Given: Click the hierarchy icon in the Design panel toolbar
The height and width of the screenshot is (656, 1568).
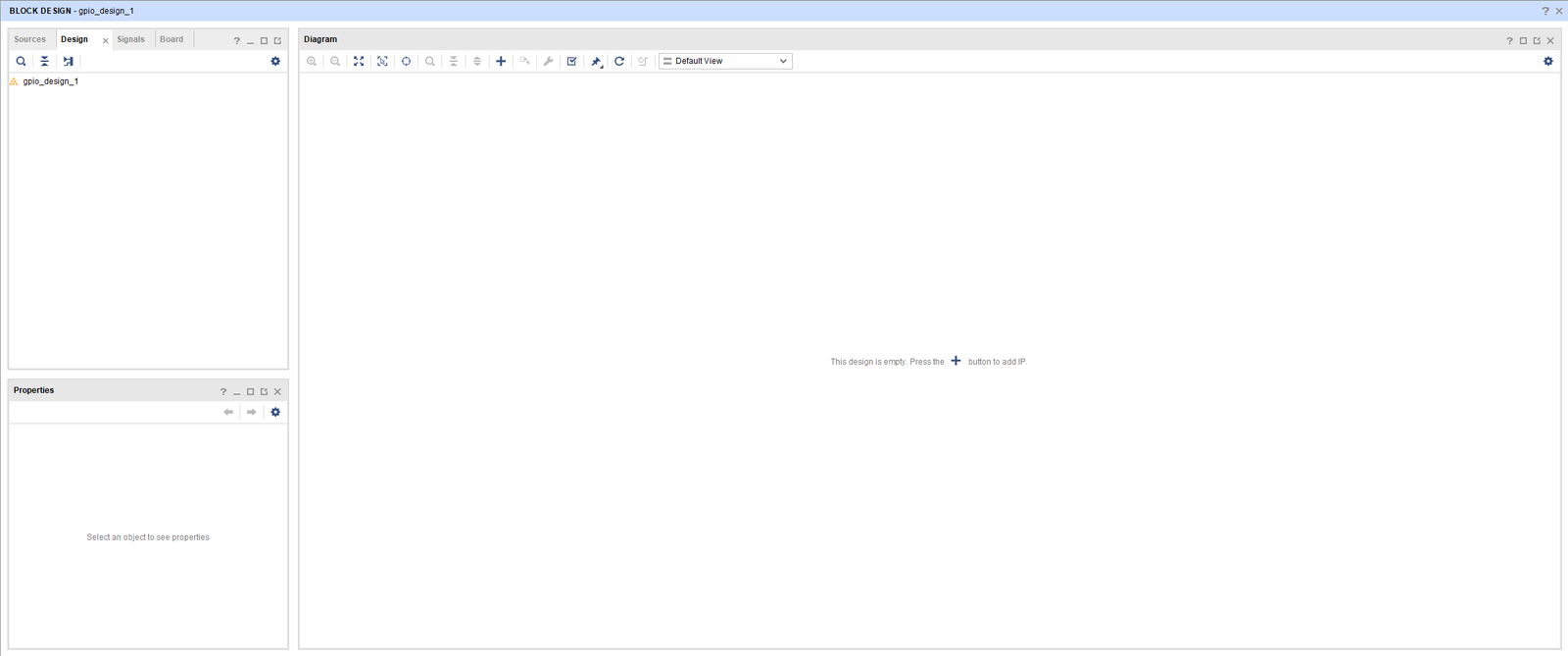Looking at the screenshot, I should point(69,61).
